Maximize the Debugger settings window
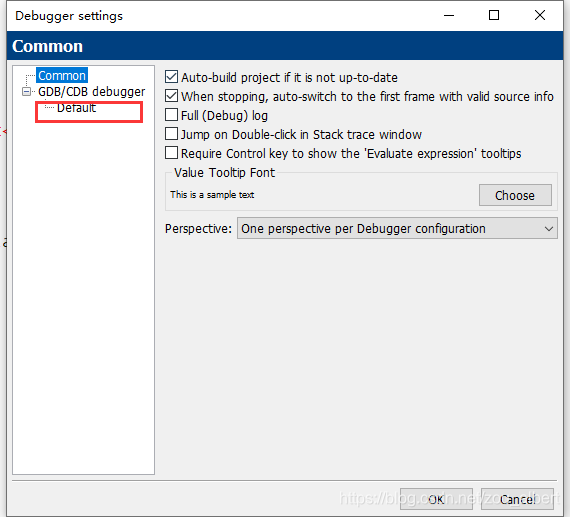570x517 pixels. click(494, 15)
